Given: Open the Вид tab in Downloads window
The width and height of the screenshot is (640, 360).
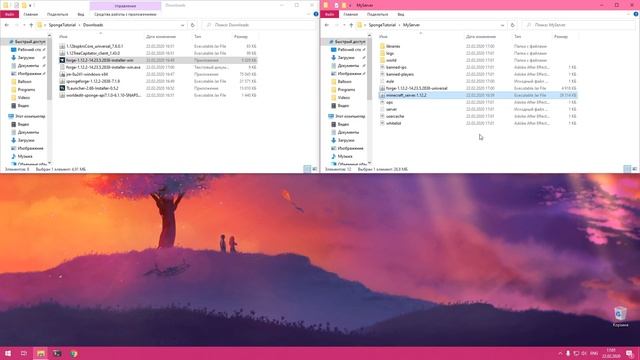Looking at the screenshot, I should tap(81, 14).
